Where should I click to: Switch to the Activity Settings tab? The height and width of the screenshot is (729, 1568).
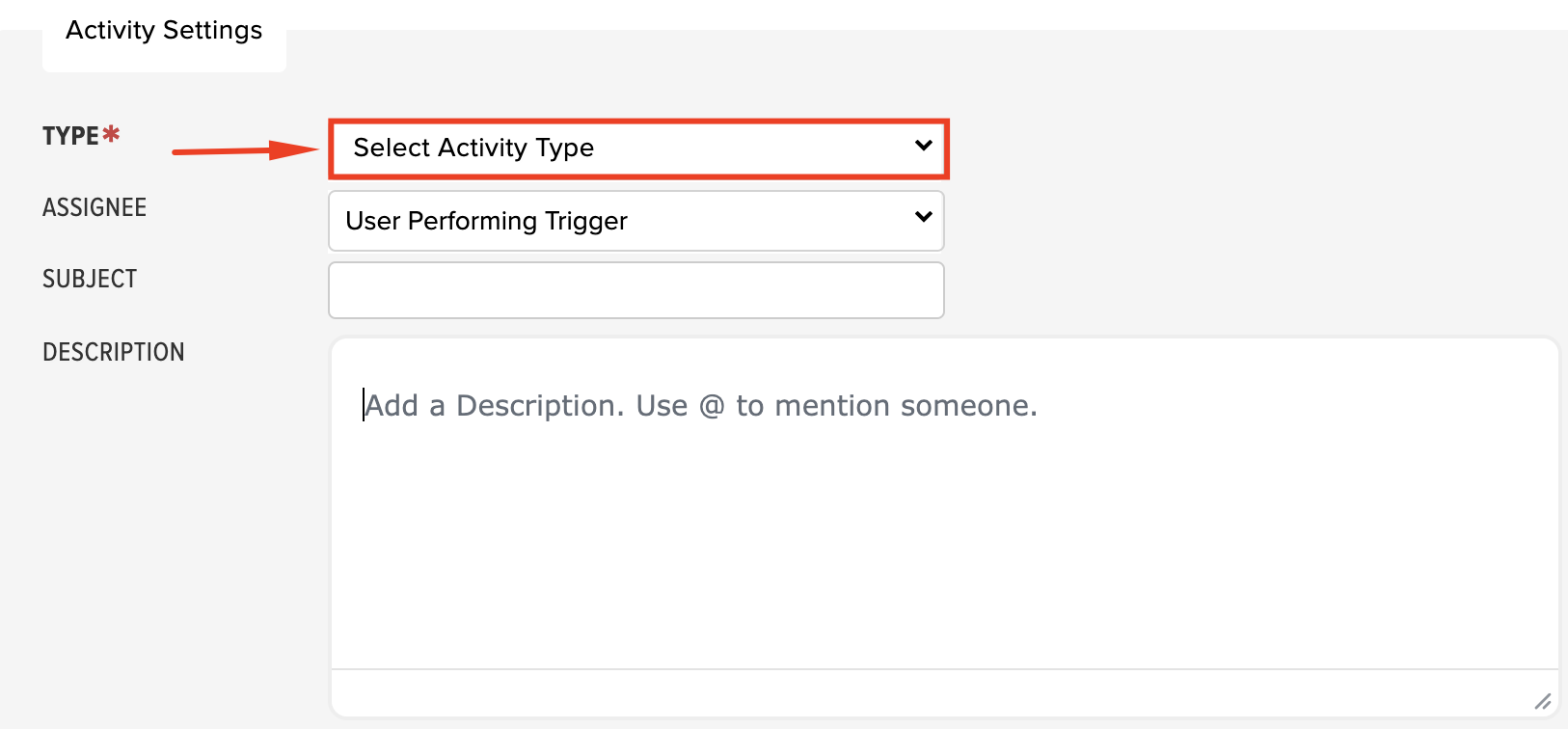click(164, 32)
